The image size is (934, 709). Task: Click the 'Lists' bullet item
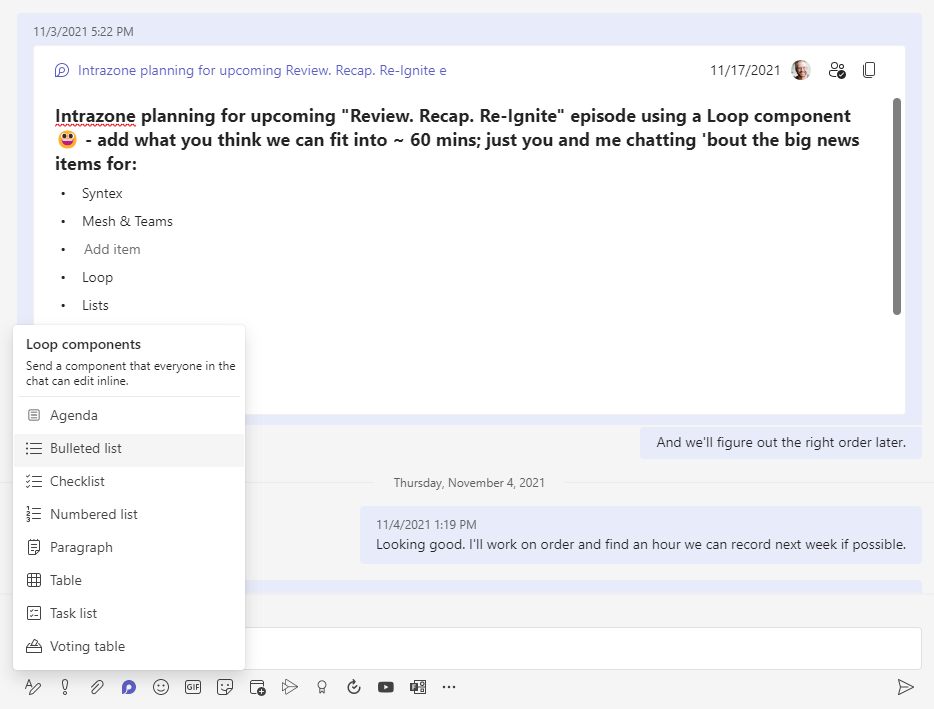click(95, 306)
